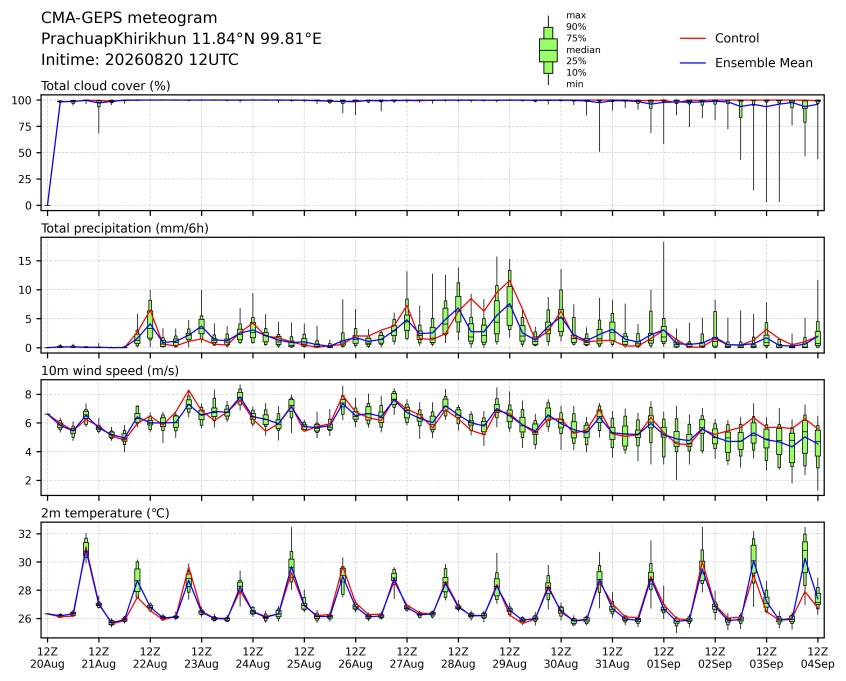Click the Total precipitation panel title

pyautogui.click(x=125, y=228)
